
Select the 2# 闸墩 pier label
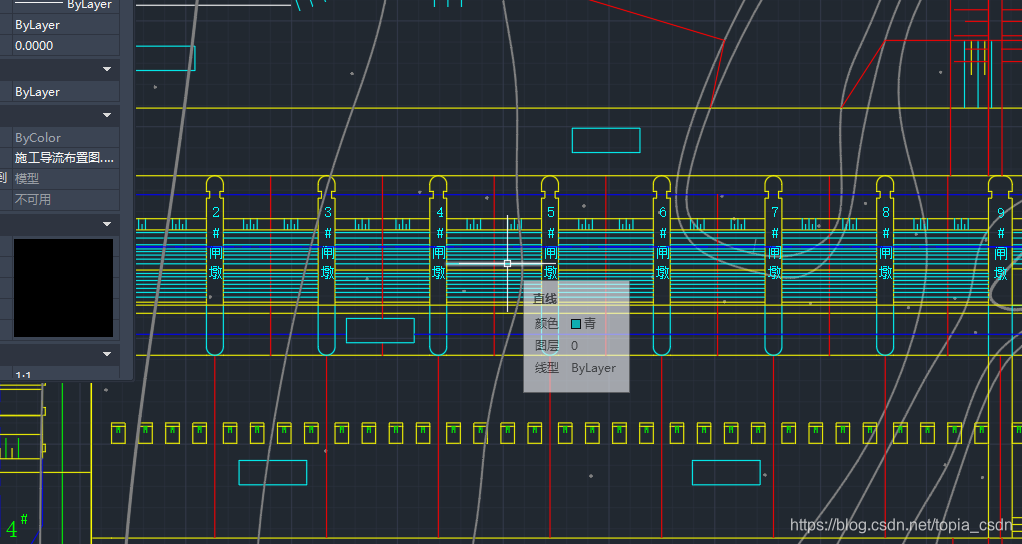(x=216, y=243)
